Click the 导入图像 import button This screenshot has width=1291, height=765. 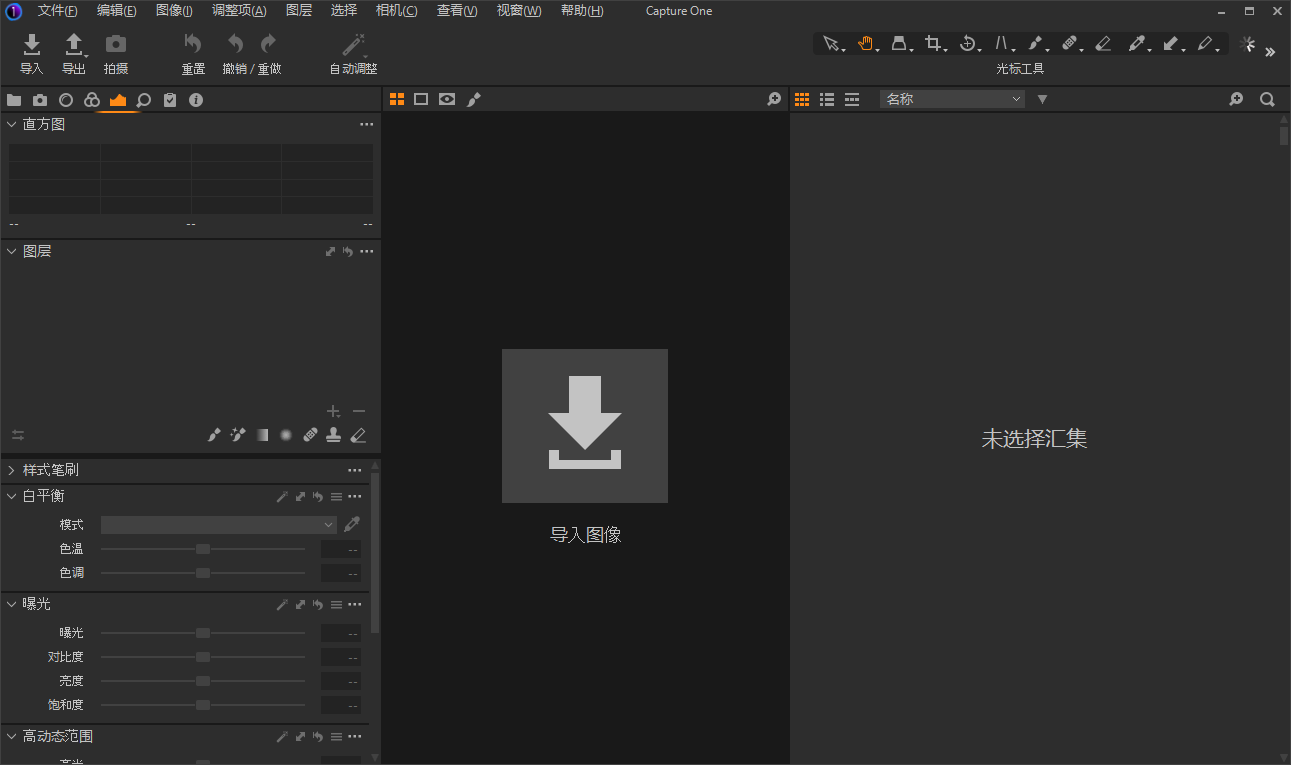coord(585,426)
